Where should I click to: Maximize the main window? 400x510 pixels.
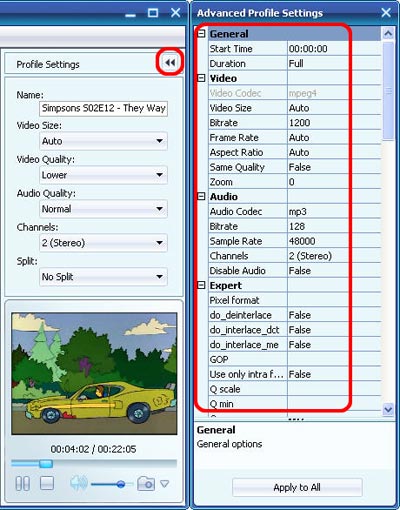(153, 13)
